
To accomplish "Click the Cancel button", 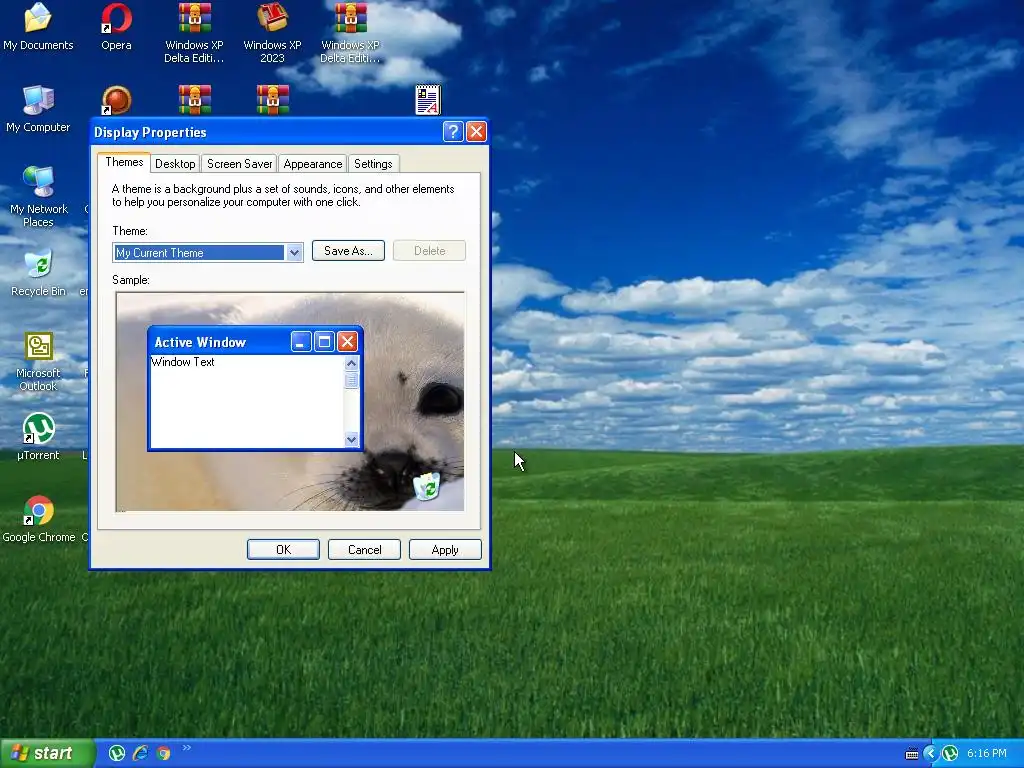I will [x=364, y=550].
